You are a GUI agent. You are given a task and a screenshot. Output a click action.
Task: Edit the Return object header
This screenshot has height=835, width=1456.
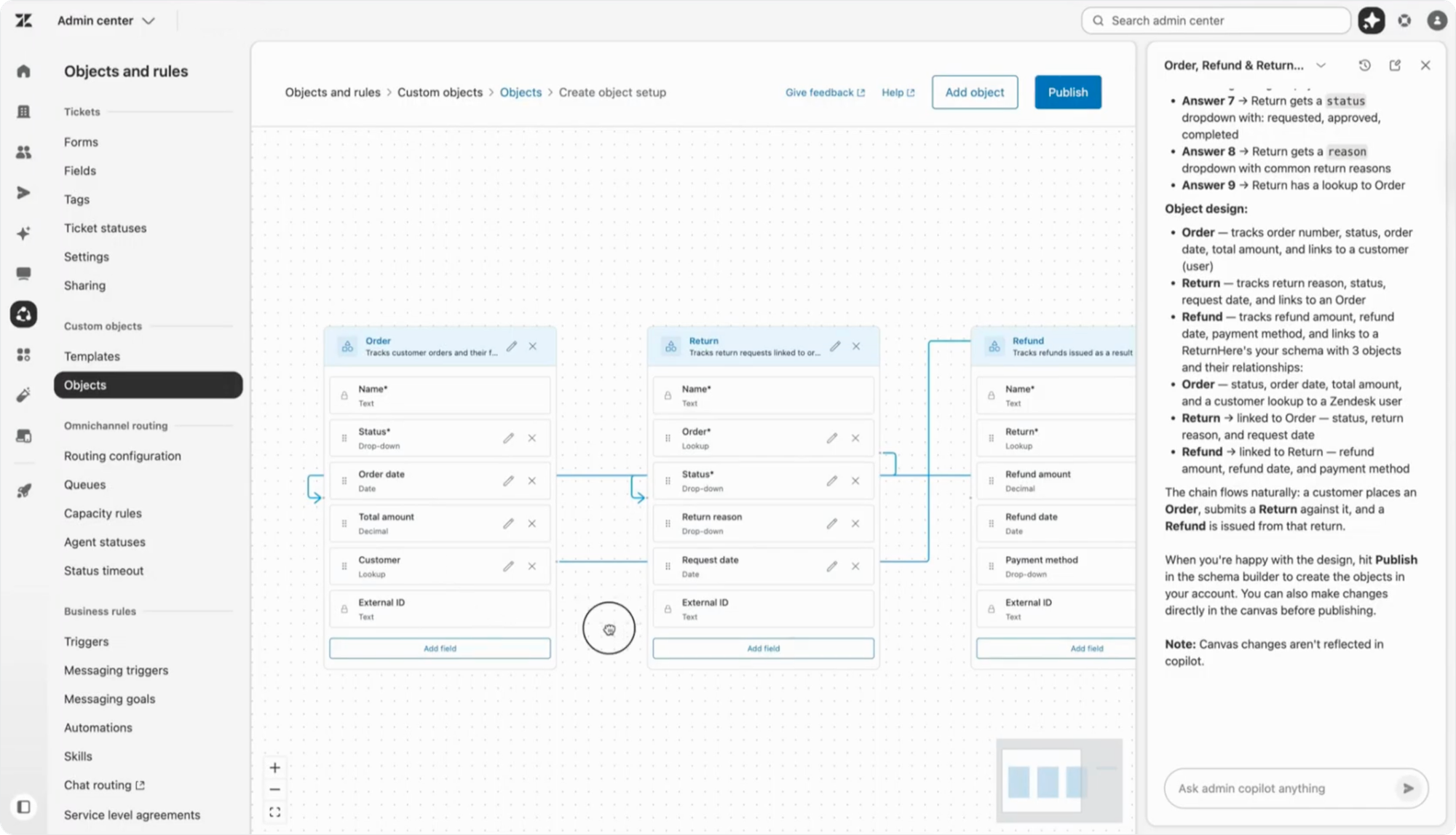[835, 347]
